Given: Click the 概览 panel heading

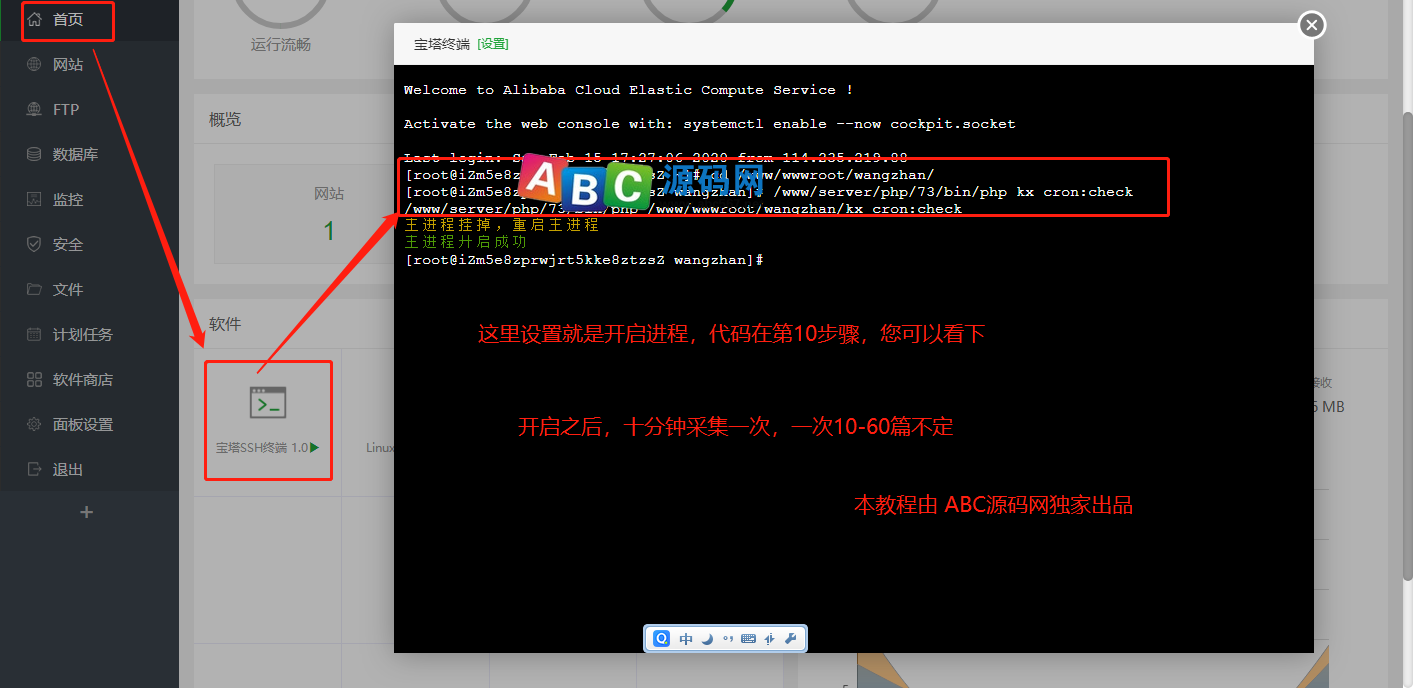Looking at the screenshot, I should click(225, 120).
